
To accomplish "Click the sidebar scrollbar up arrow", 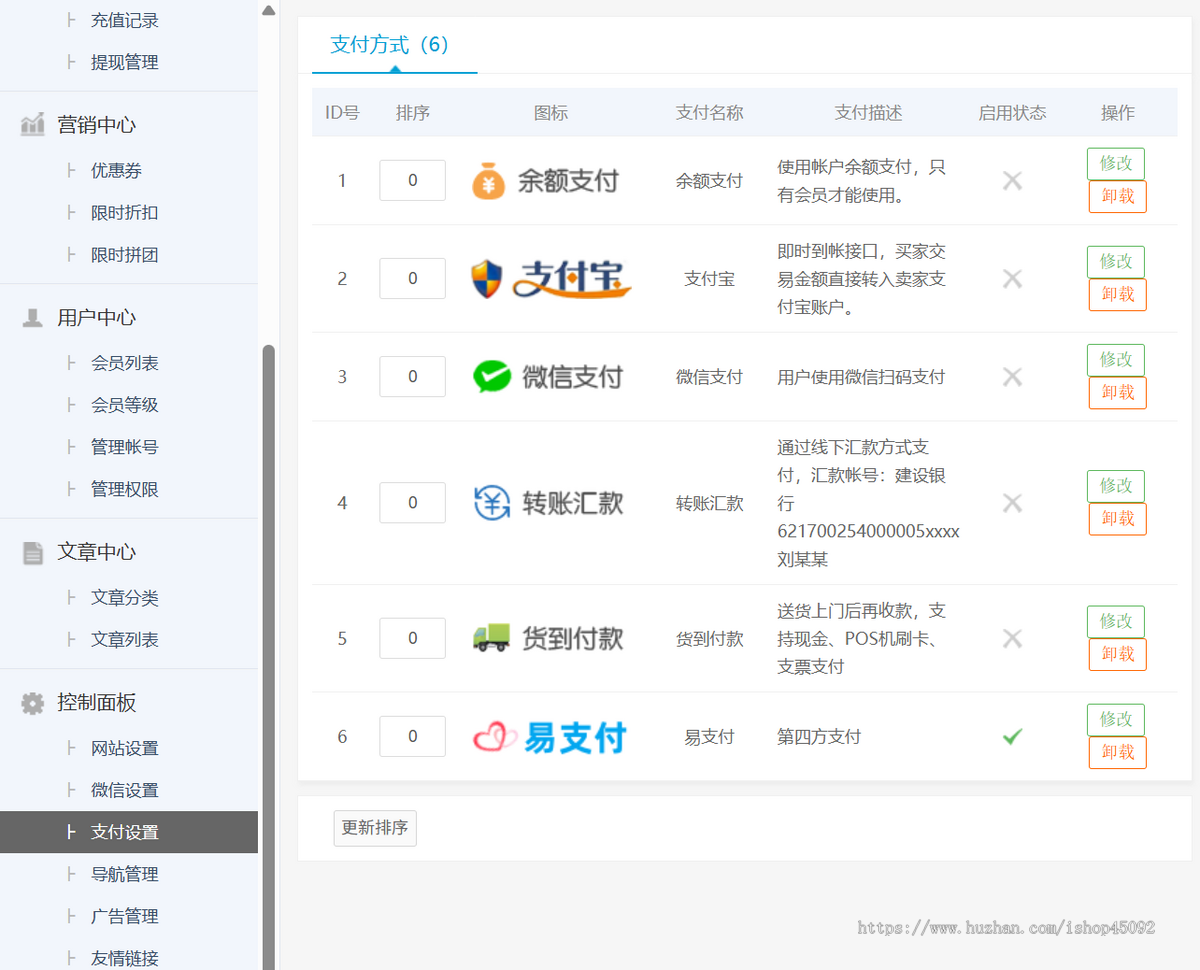I will (x=268, y=10).
